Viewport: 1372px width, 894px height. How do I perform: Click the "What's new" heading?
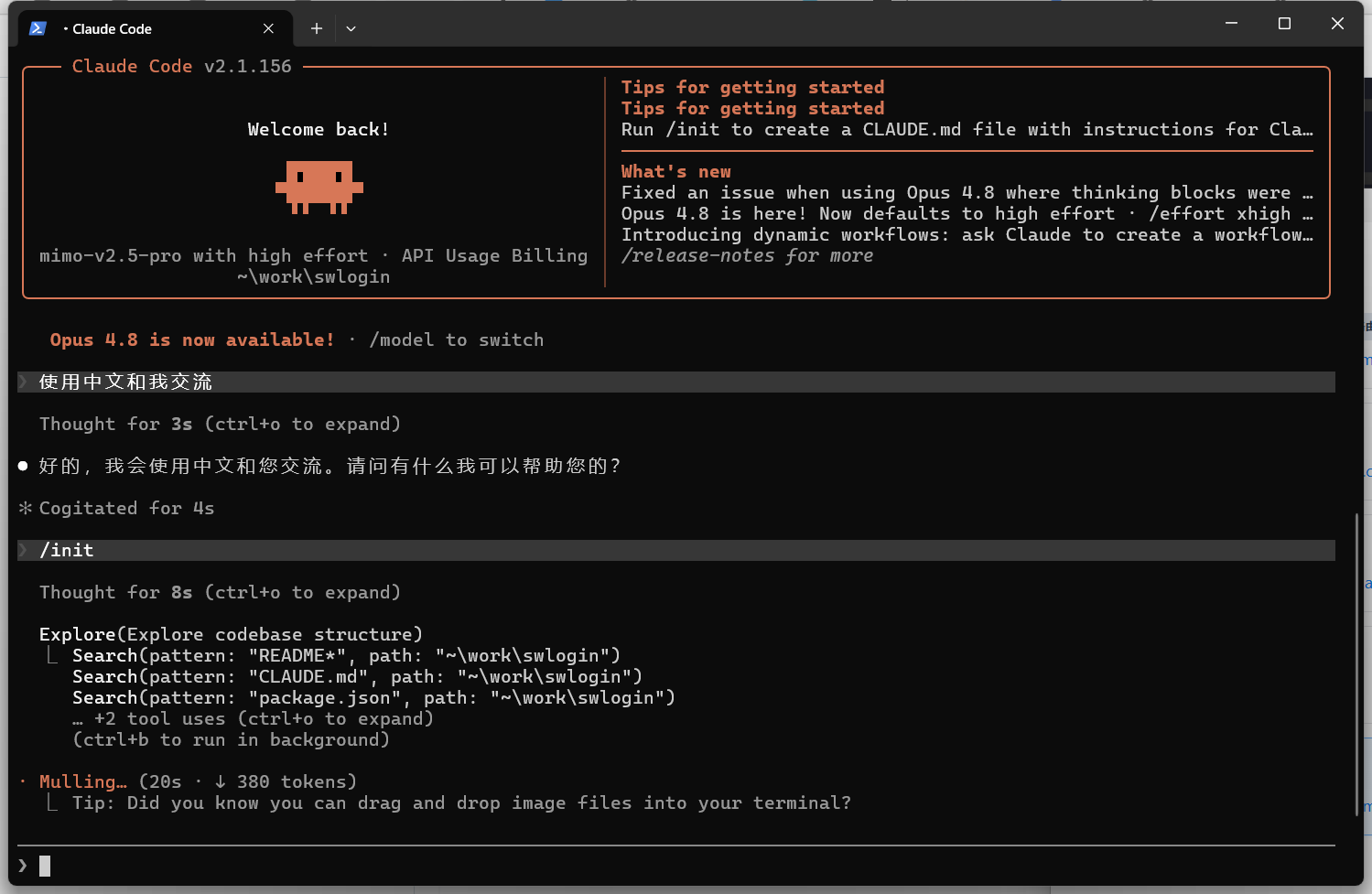(676, 171)
